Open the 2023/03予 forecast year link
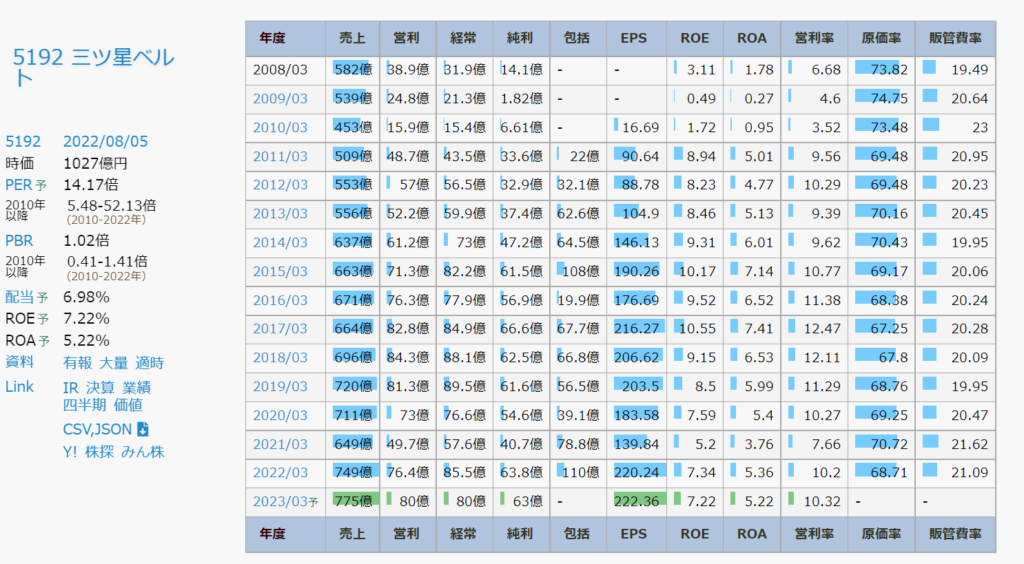The image size is (1024, 564). (285, 501)
